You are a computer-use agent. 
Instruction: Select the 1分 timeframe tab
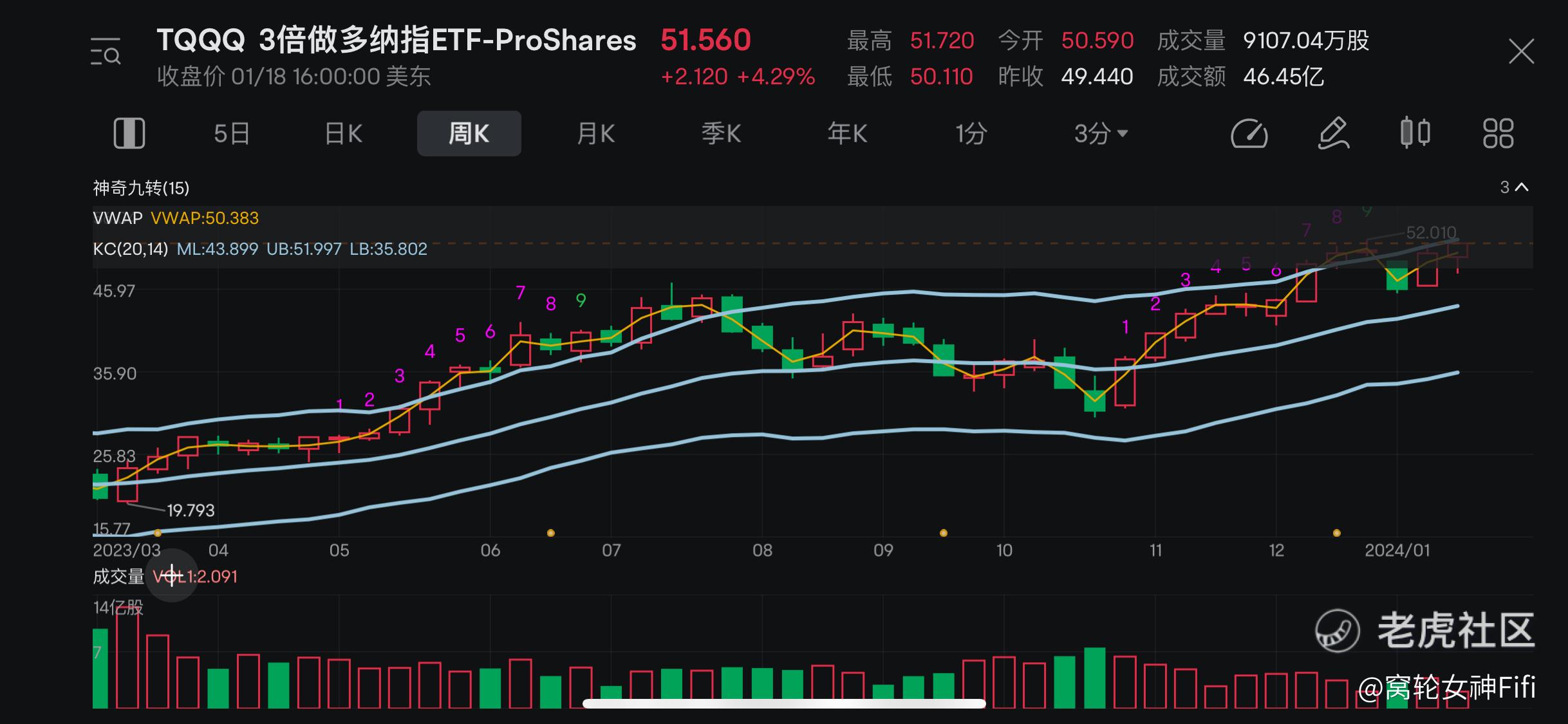click(x=971, y=134)
